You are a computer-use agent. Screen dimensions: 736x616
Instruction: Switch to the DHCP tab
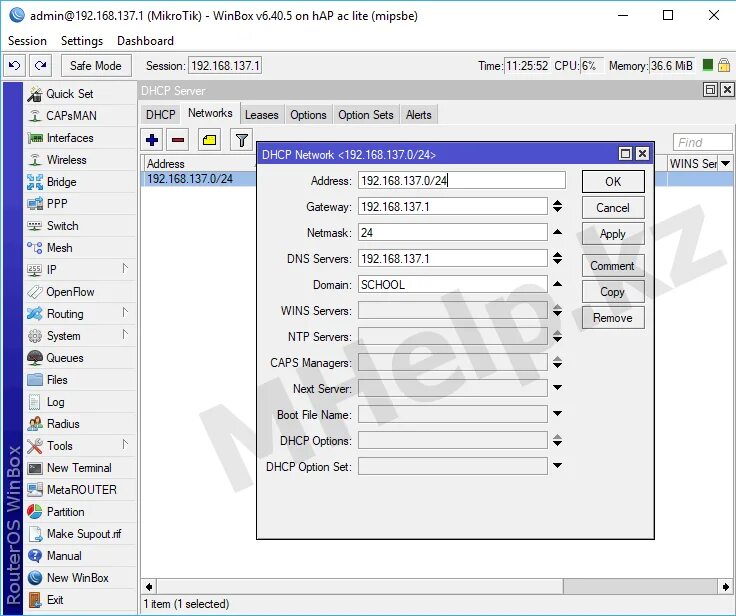coord(161,115)
